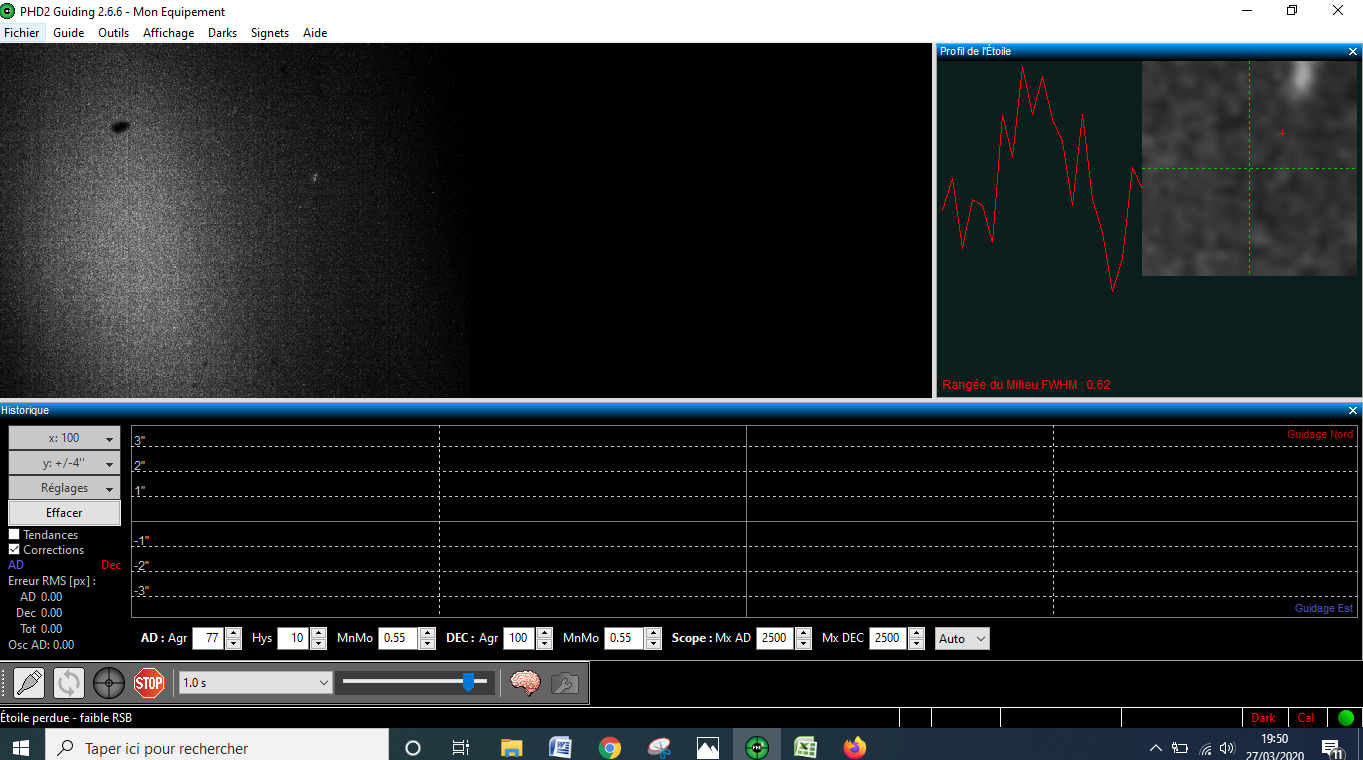
Task: Open Firefox from the taskbar
Action: [x=854, y=747]
